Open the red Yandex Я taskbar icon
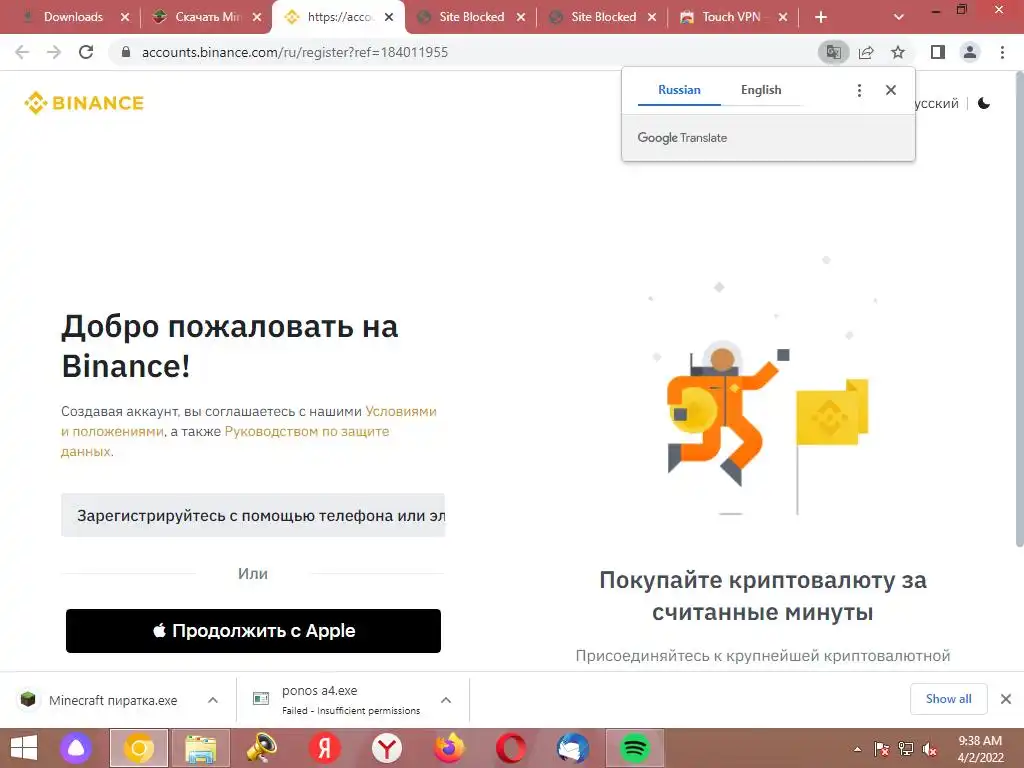The height and width of the screenshot is (768, 1024). point(325,748)
